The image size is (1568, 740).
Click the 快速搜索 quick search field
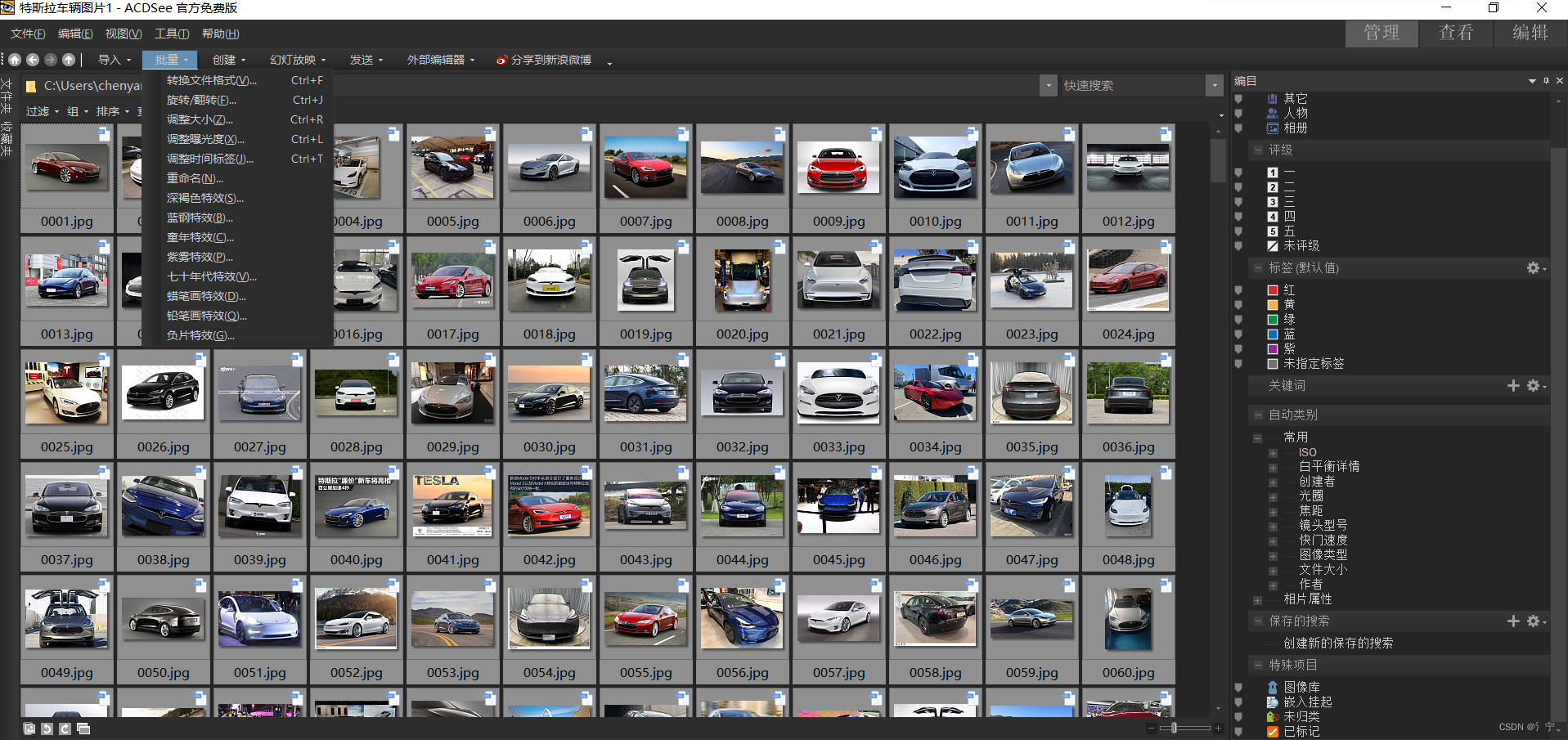[x=1132, y=86]
